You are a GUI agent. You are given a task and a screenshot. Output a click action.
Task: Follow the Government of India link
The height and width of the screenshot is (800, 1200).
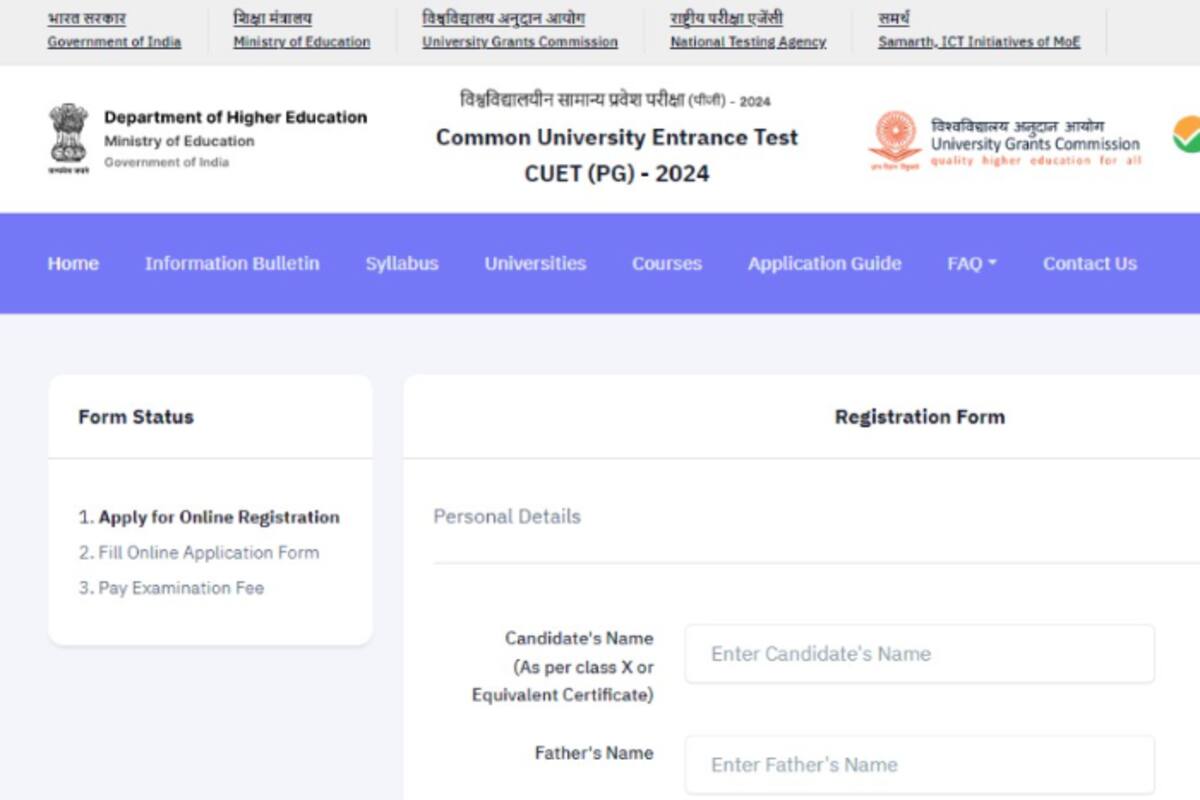pyautogui.click(x=114, y=42)
